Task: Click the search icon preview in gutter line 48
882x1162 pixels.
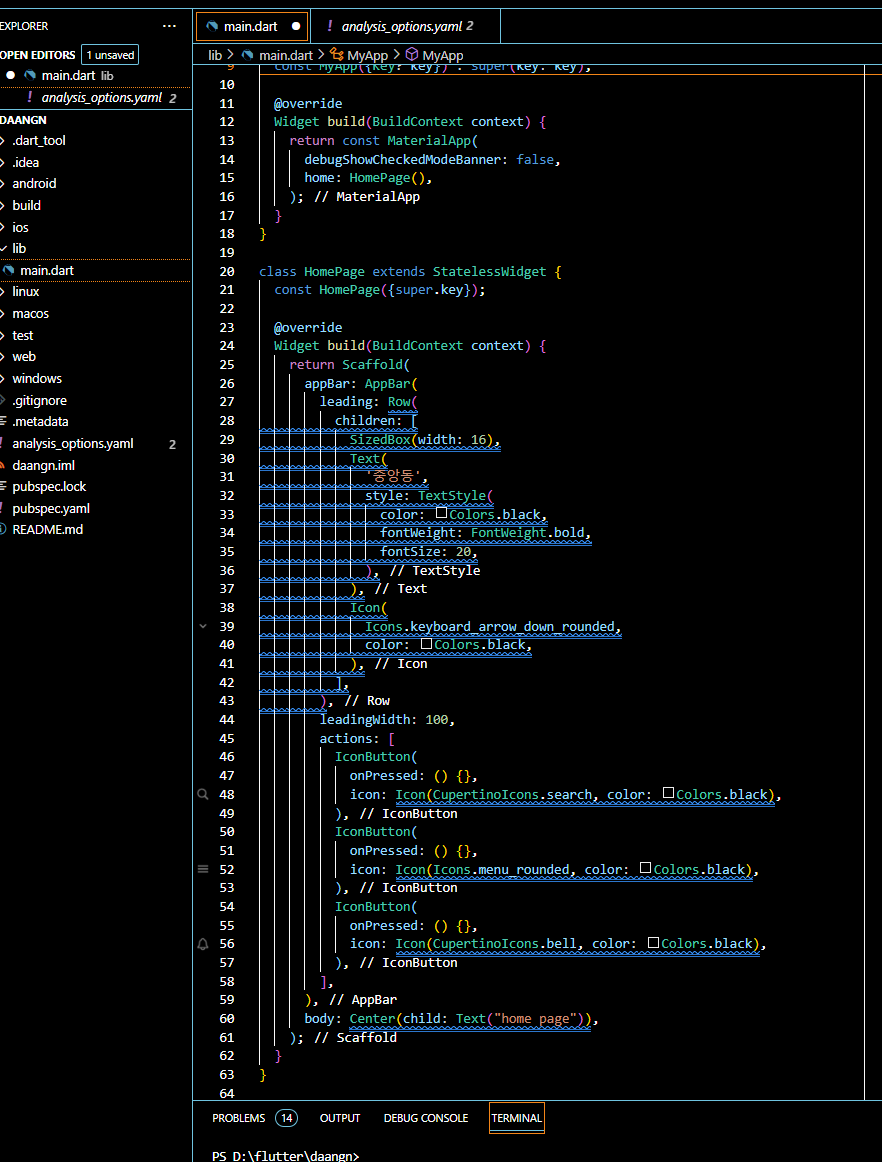Action: click(203, 794)
